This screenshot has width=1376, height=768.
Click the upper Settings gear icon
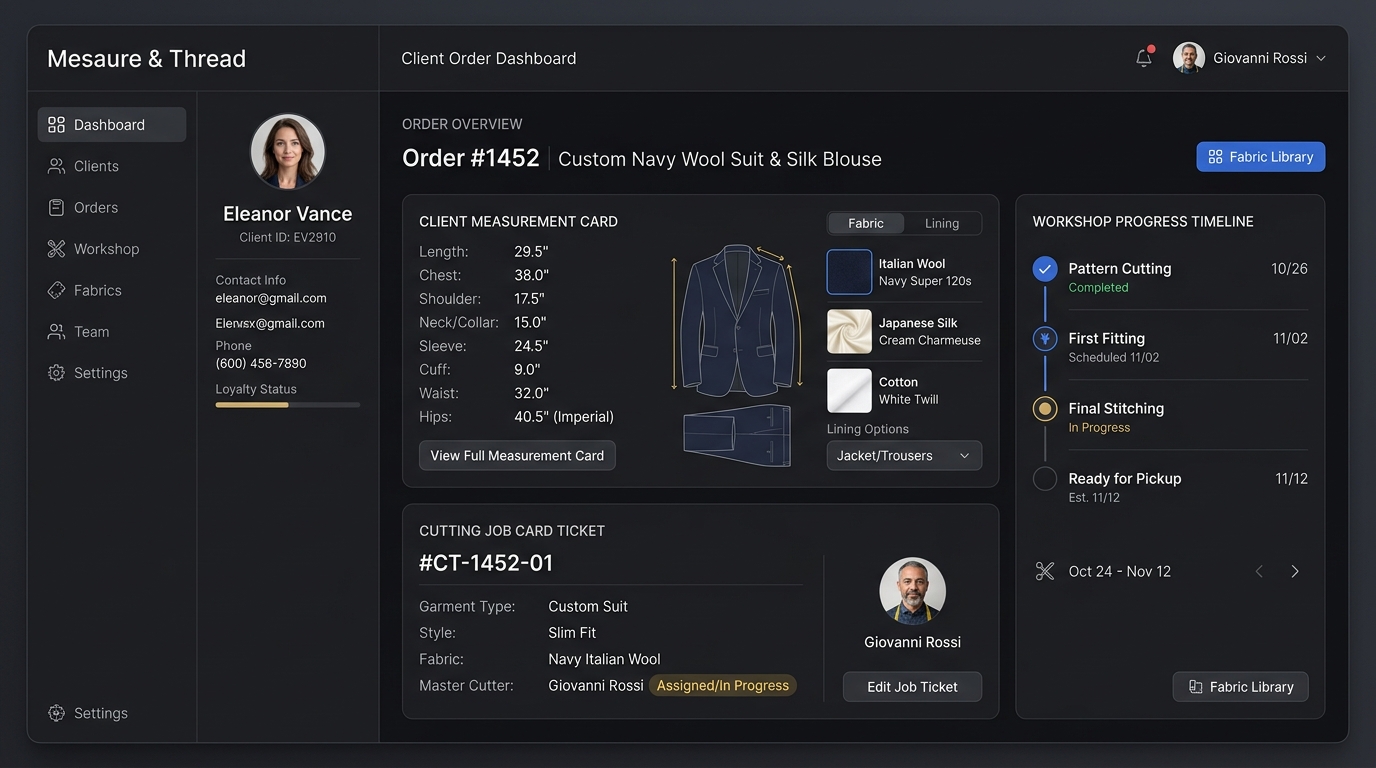56,373
